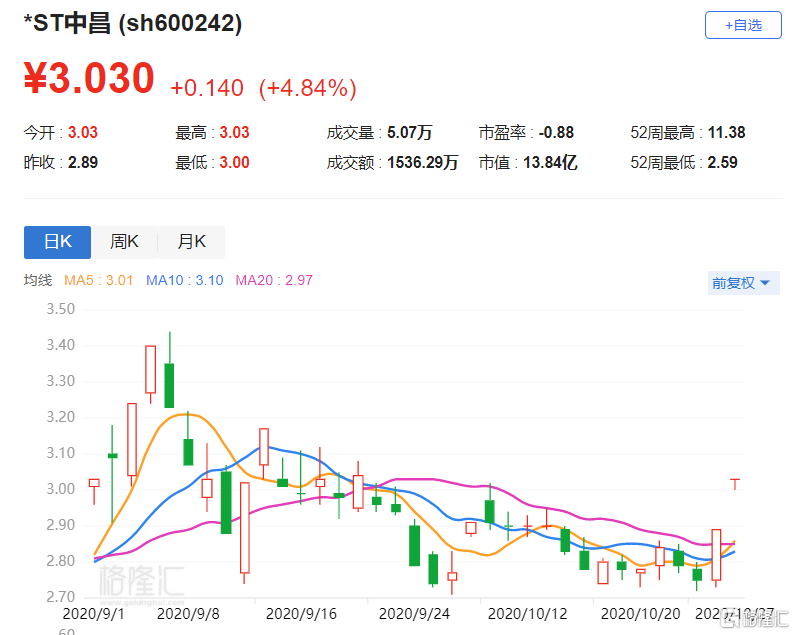This screenshot has width=795, height=635.
Task: Select the latest red T-shaped candle near 3.03
Action: click(735, 484)
